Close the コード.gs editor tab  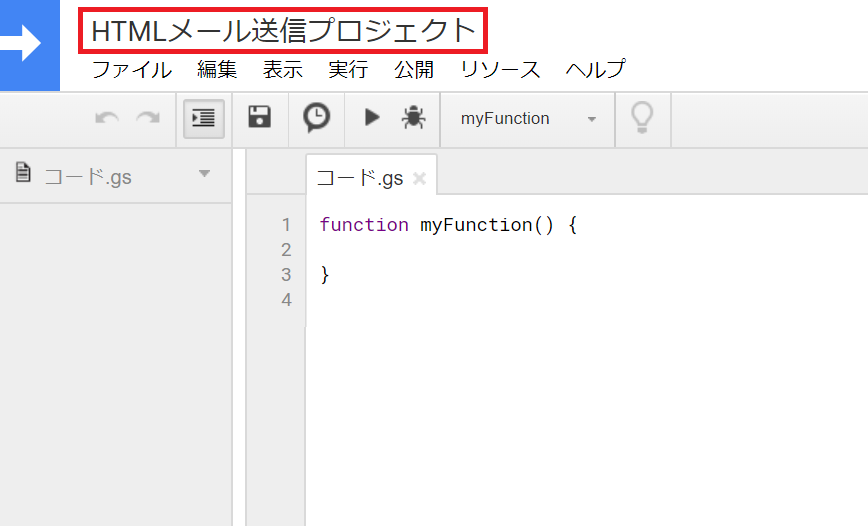click(x=420, y=178)
